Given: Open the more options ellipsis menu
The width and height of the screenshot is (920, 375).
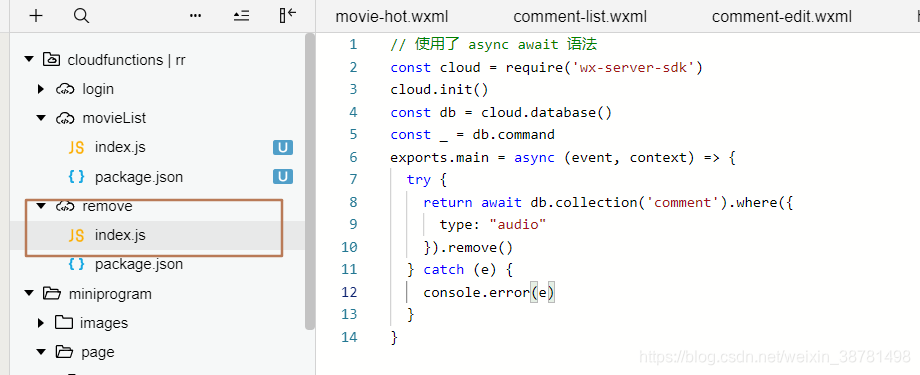Looking at the screenshot, I should 196,16.
